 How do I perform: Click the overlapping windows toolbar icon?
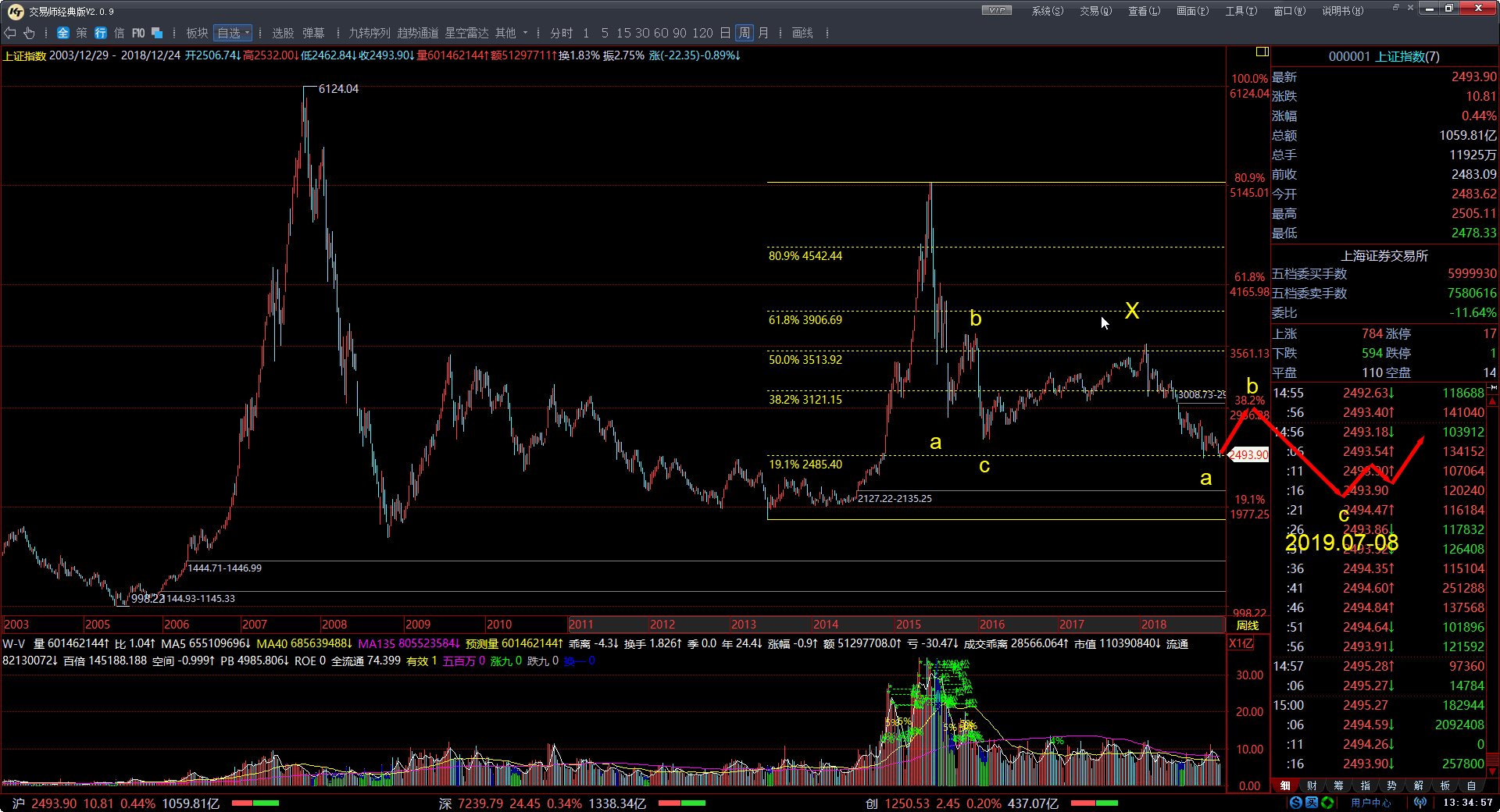pos(157,33)
